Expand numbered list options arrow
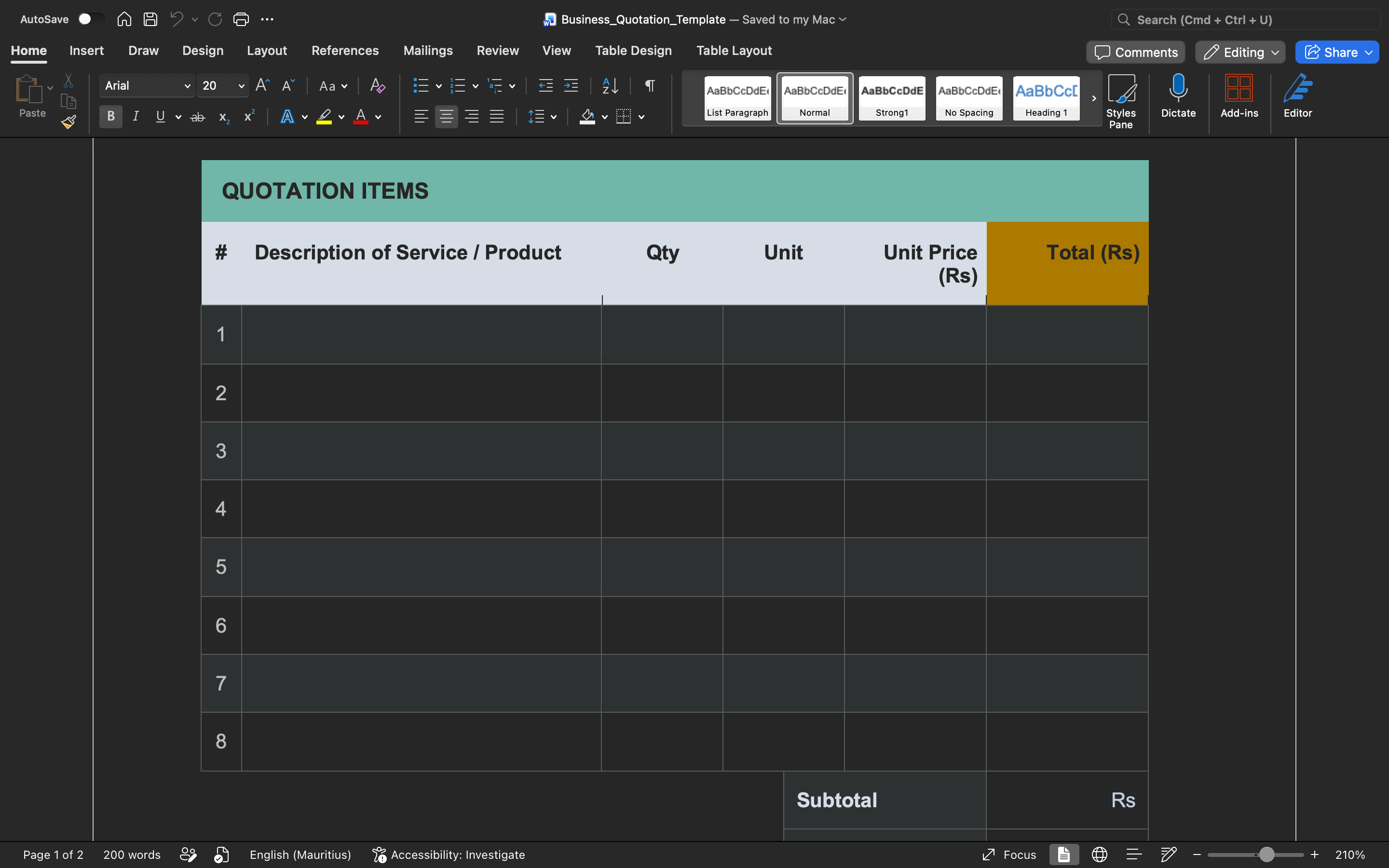The height and width of the screenshot is (868, 1389). click(x=476, y=86)
